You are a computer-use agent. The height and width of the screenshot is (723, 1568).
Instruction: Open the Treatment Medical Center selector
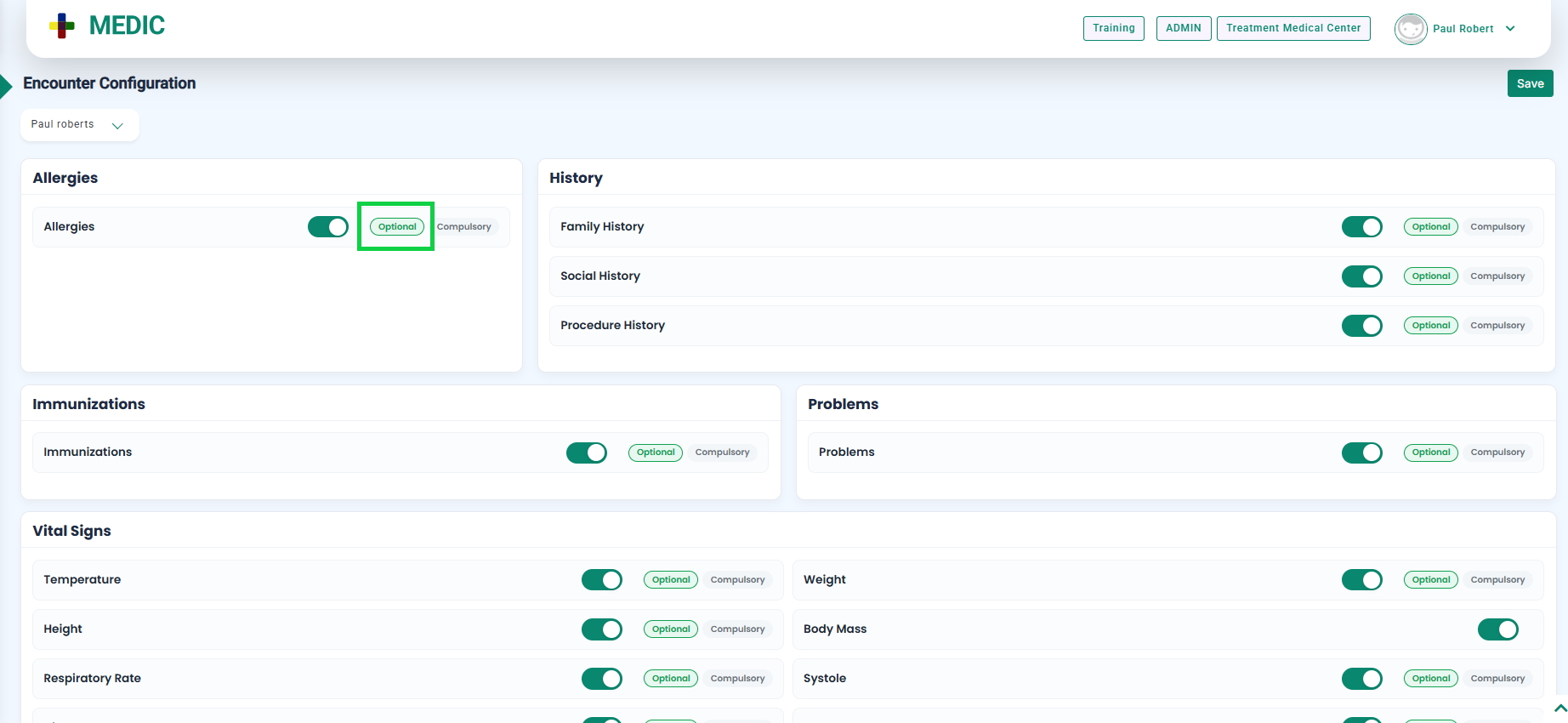[x=1292, y=28]
